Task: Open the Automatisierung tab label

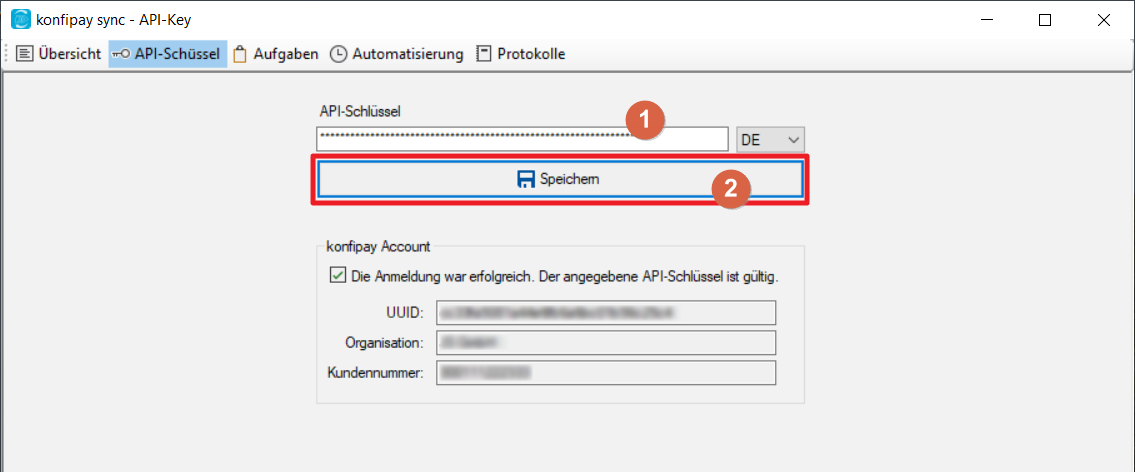Action: [x=408, y=54]
